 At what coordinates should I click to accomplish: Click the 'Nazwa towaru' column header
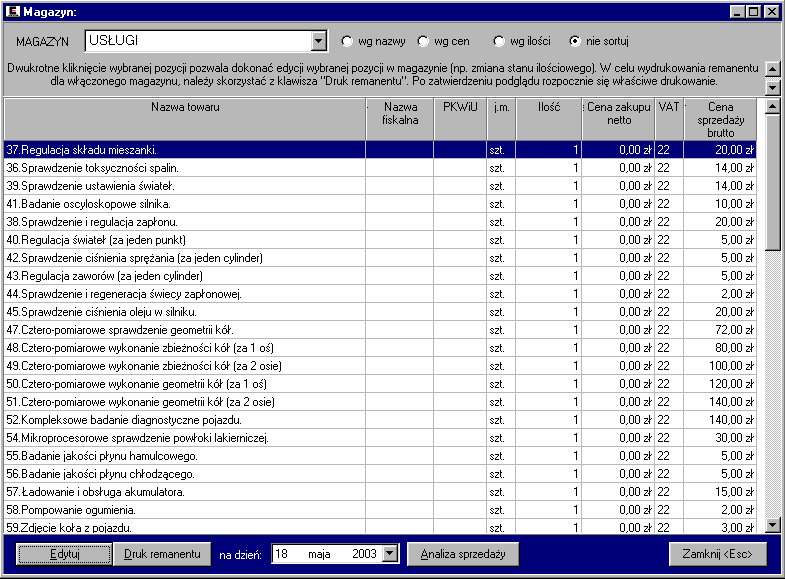point(185,107)
